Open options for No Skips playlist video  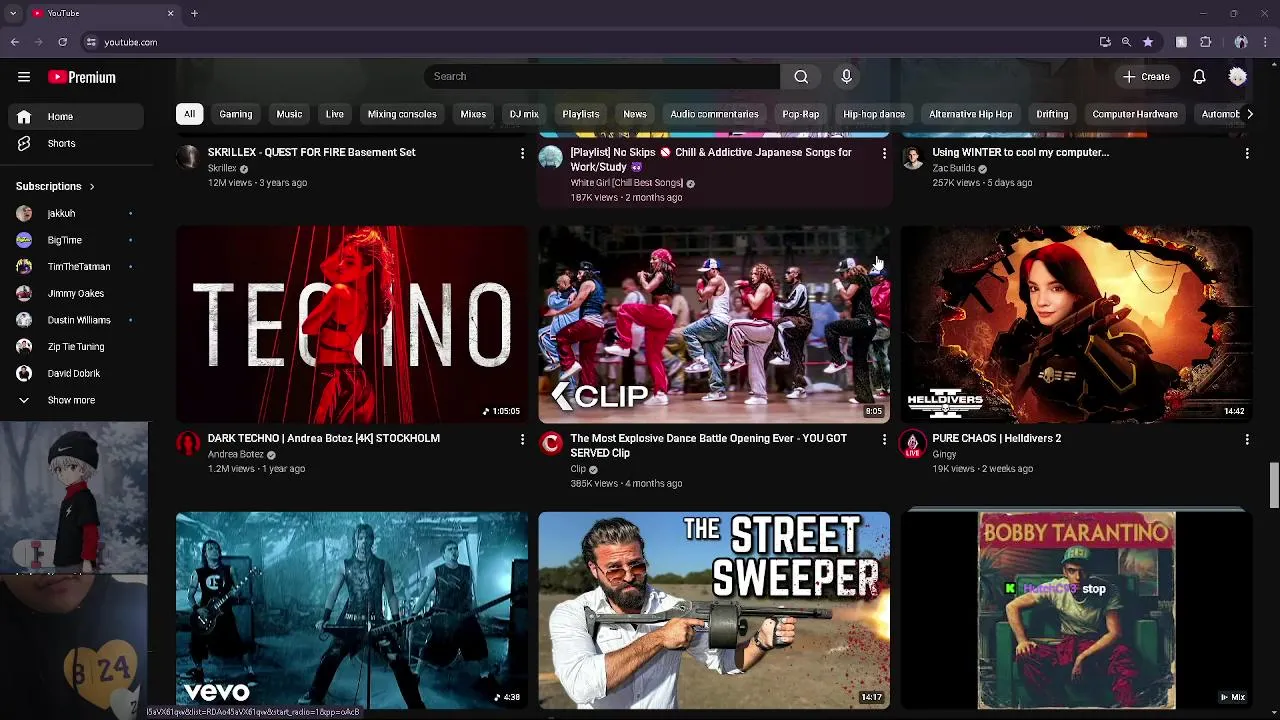coord(884,153)
